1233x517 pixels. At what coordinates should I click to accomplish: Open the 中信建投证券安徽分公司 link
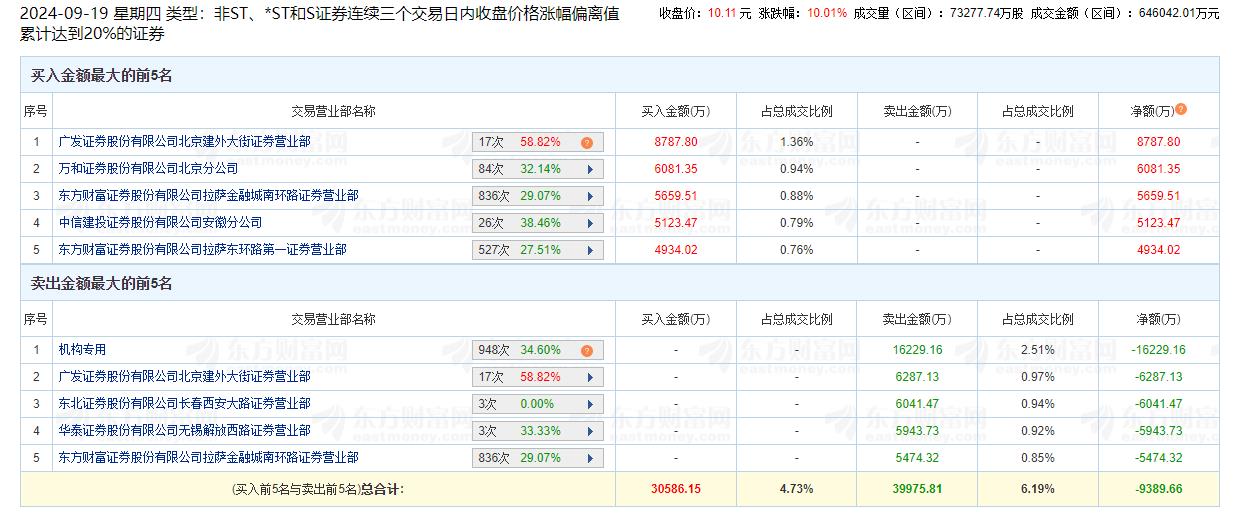(160, 222)
